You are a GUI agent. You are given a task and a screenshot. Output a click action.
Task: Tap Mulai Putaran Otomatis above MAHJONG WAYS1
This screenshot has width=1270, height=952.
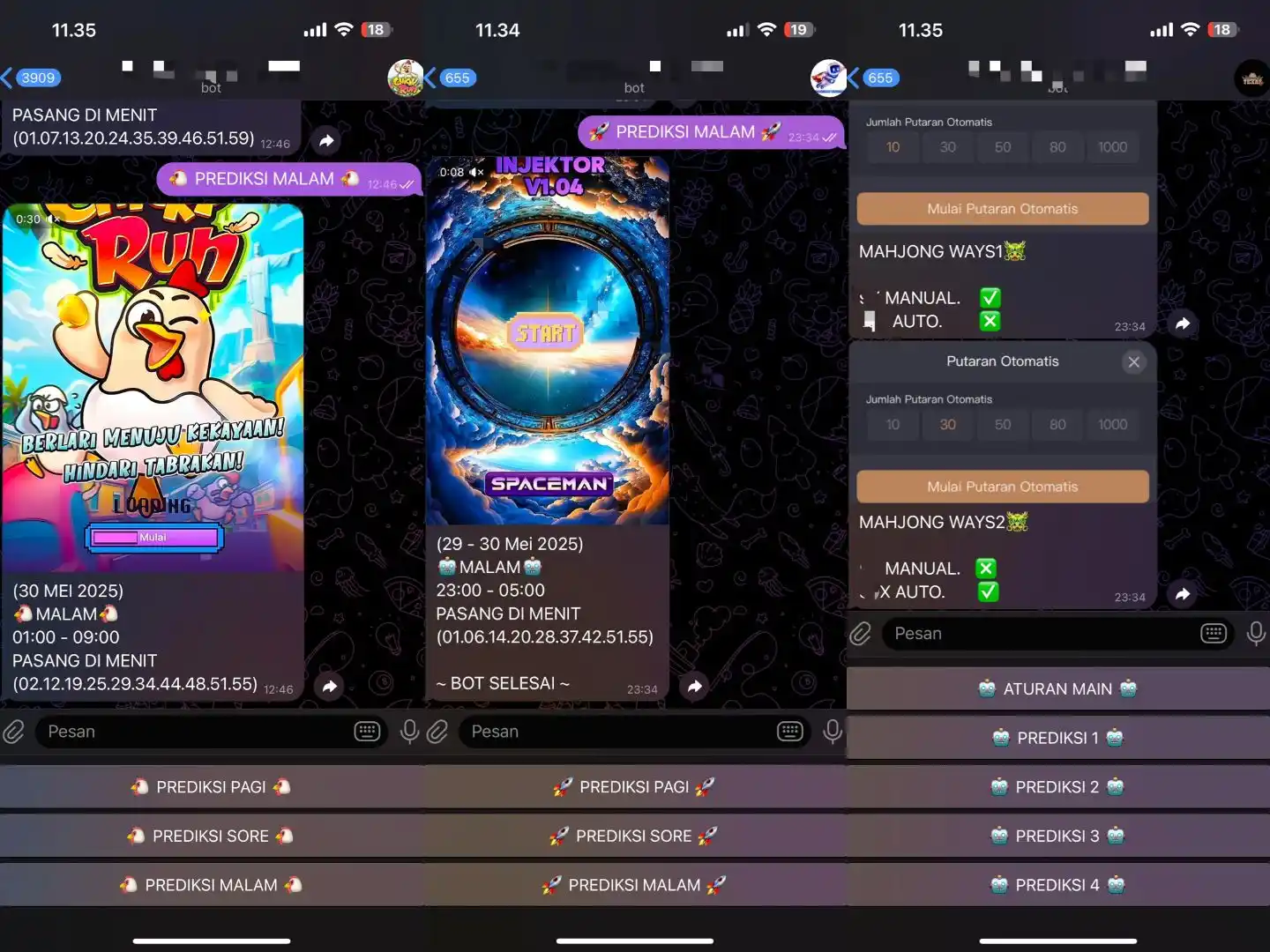tap(1003, 209)
